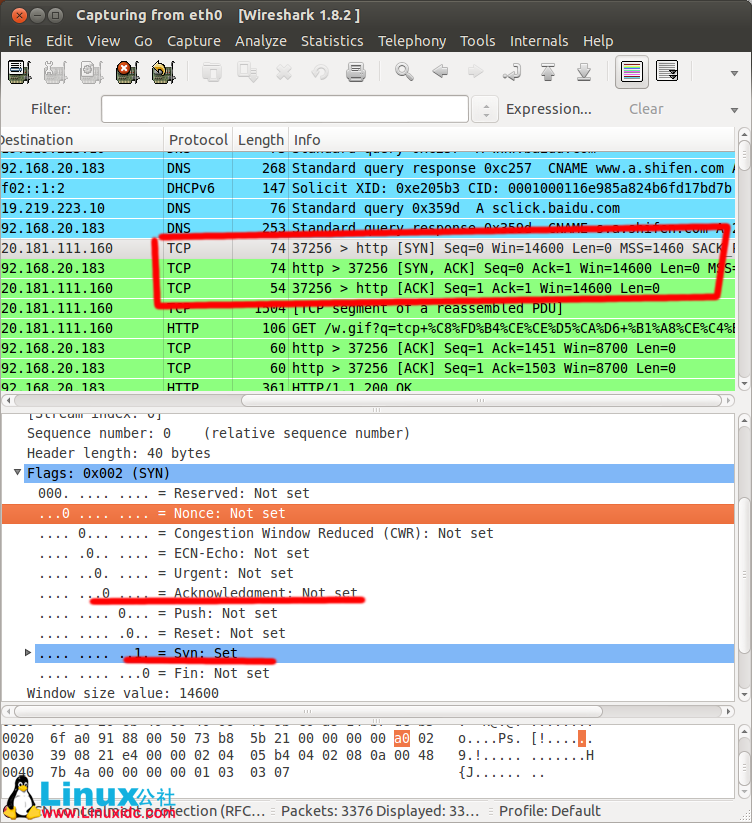Open the Edit menu
The width and height of the screenshot is (752, 823).
pyautogui.click(x=59, y=41)
